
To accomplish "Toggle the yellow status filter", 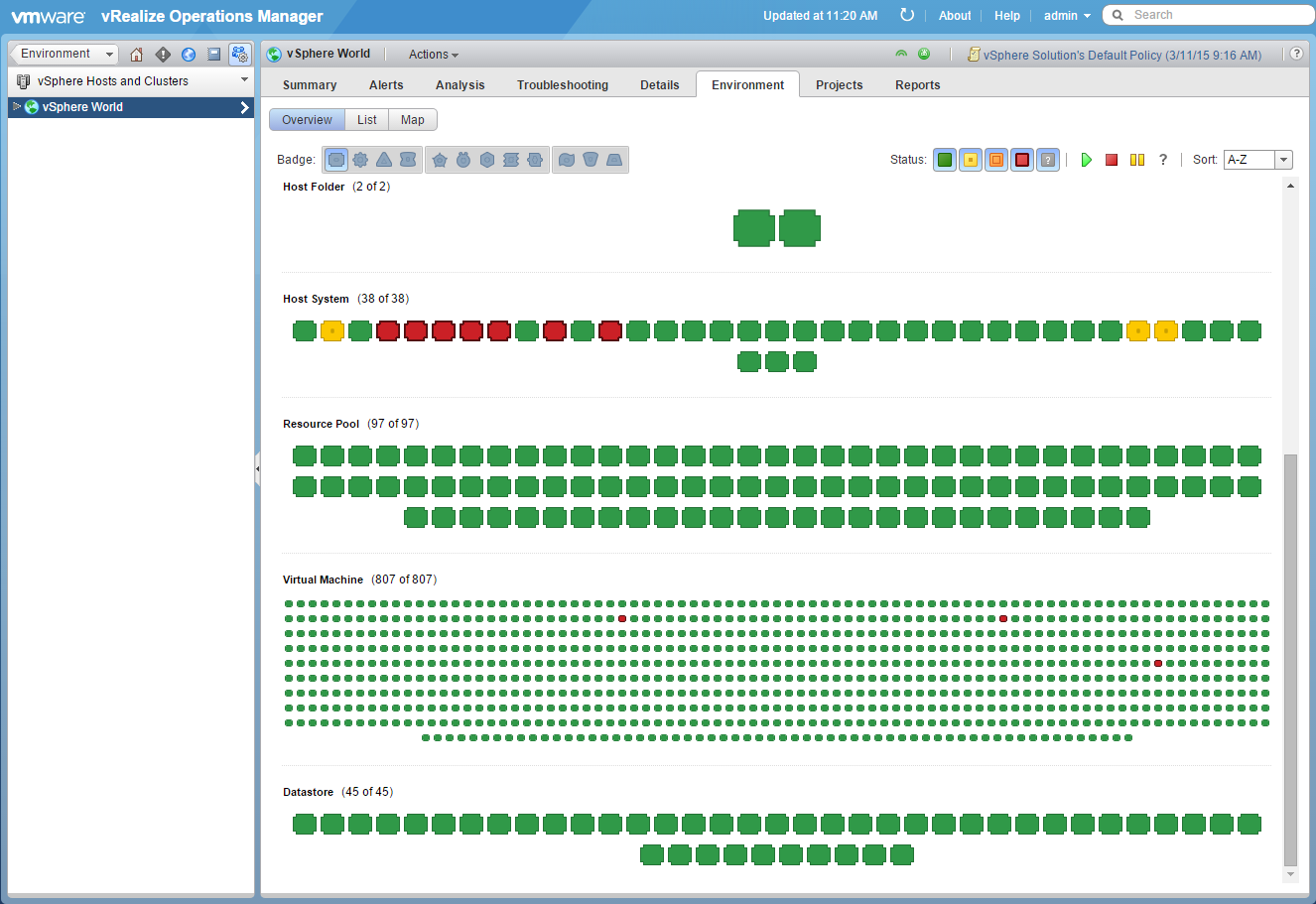I will 971,160.
